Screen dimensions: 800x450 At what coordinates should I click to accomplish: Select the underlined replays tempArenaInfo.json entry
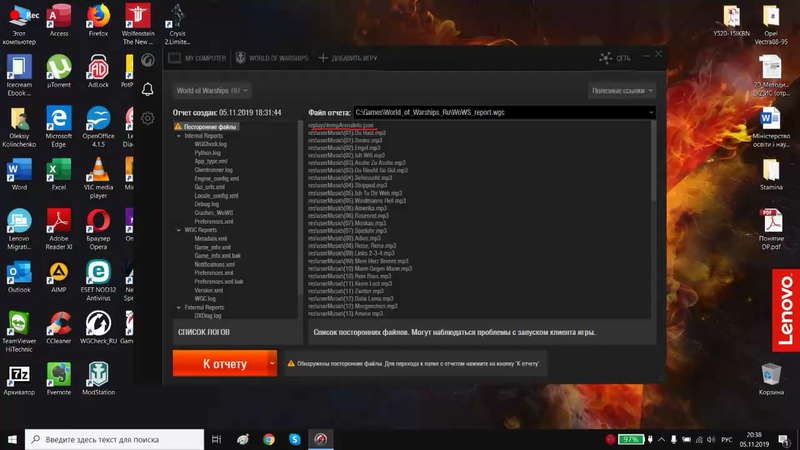pos(341,125)
